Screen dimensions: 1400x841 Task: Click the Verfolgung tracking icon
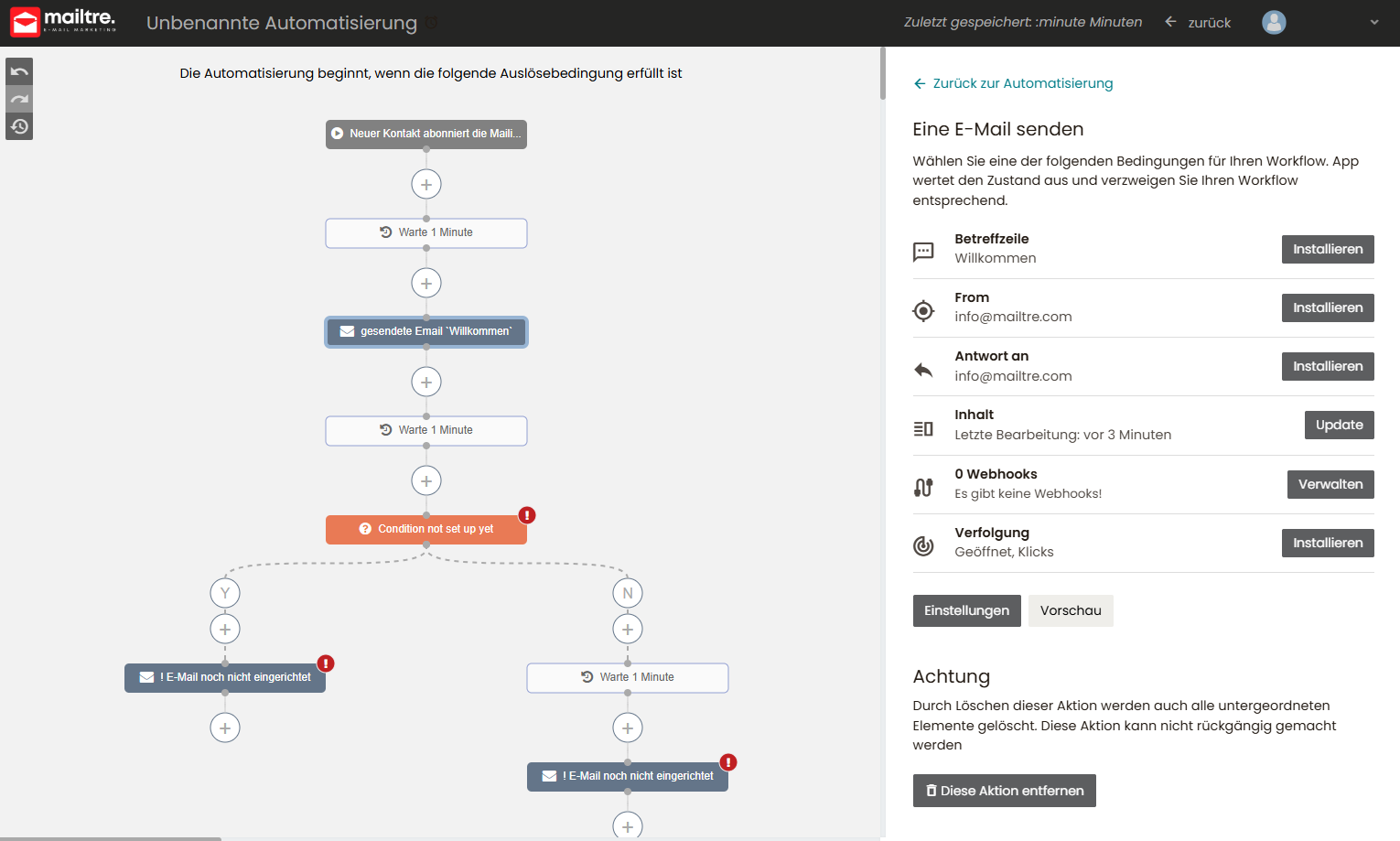pos(924,544)
